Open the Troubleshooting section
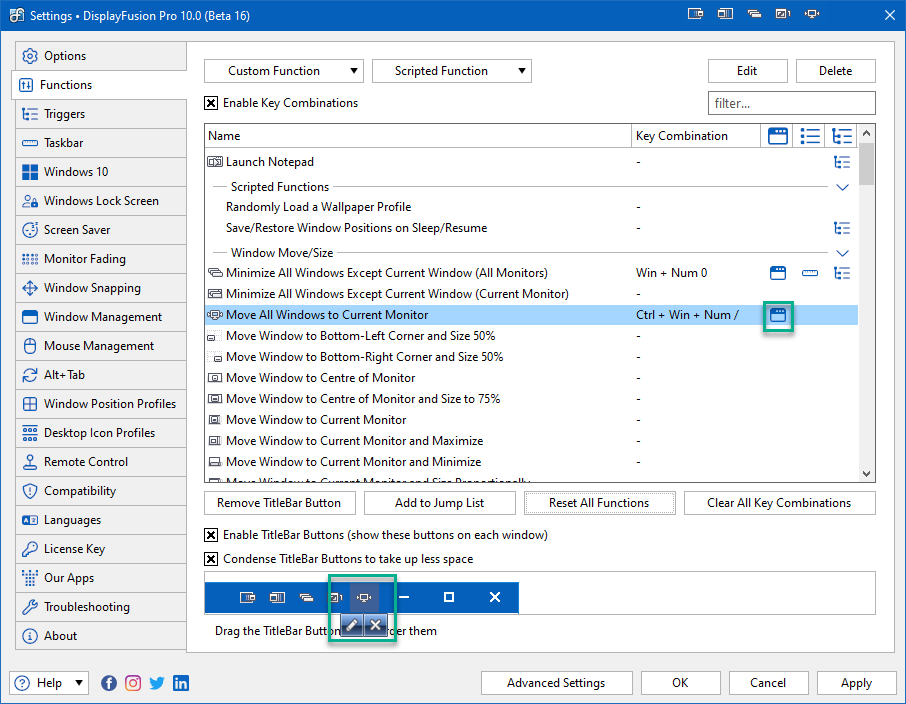The image size is (906, 704). pos(101,606)
